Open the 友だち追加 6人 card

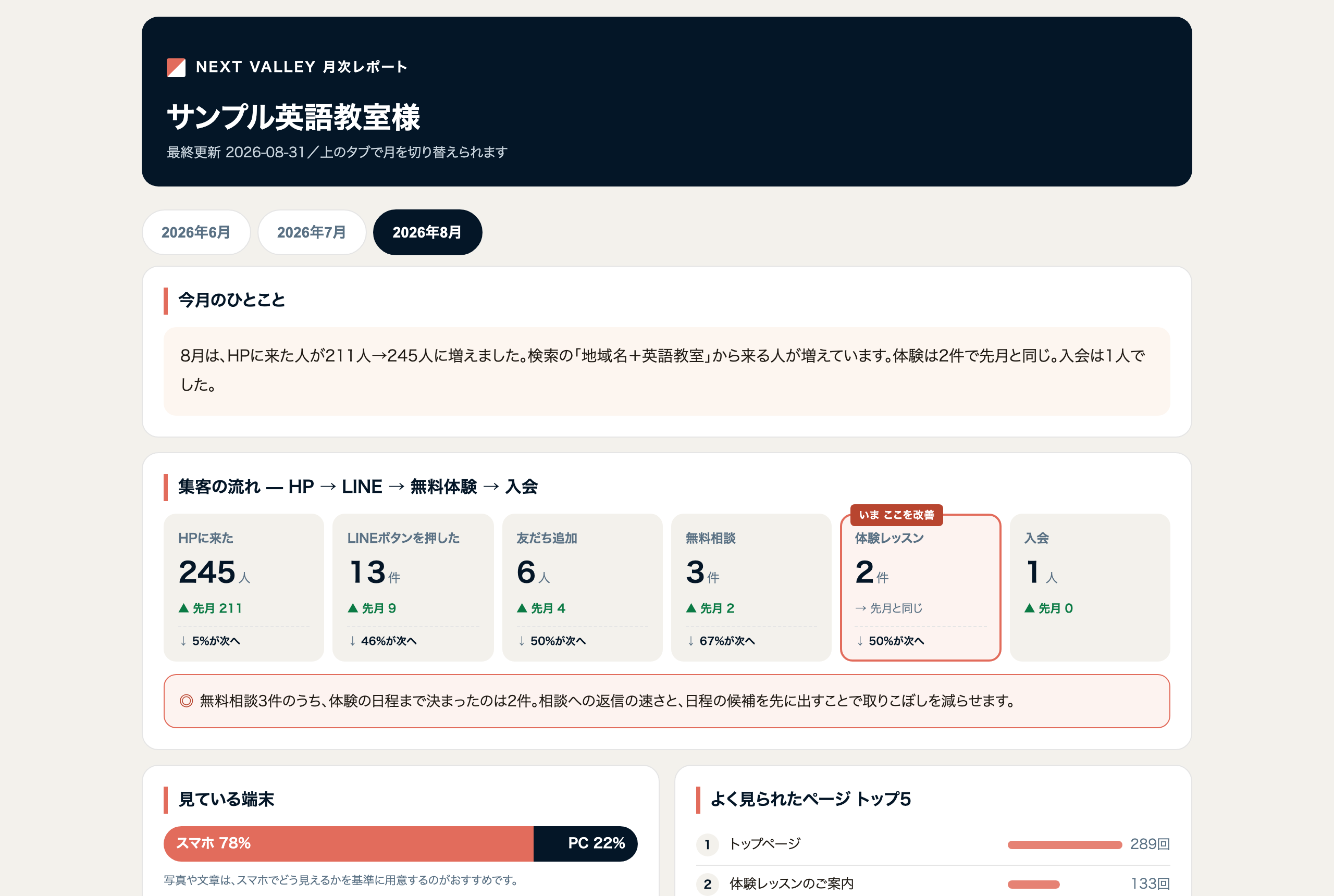coord(582,588)
